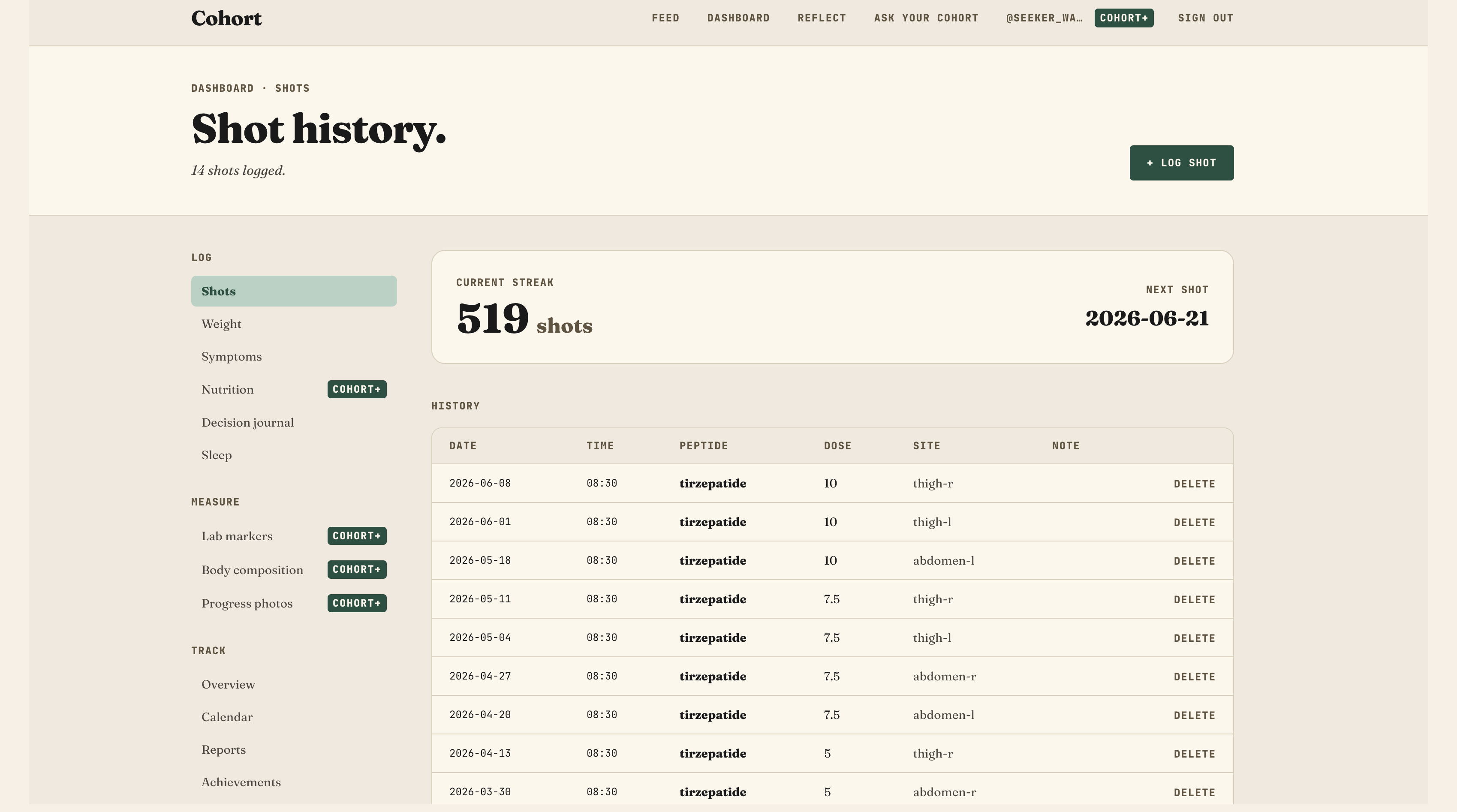Open Ask Your Cohort
The width and height of the screenshot is (1457, 812).
tap(926, 18)
